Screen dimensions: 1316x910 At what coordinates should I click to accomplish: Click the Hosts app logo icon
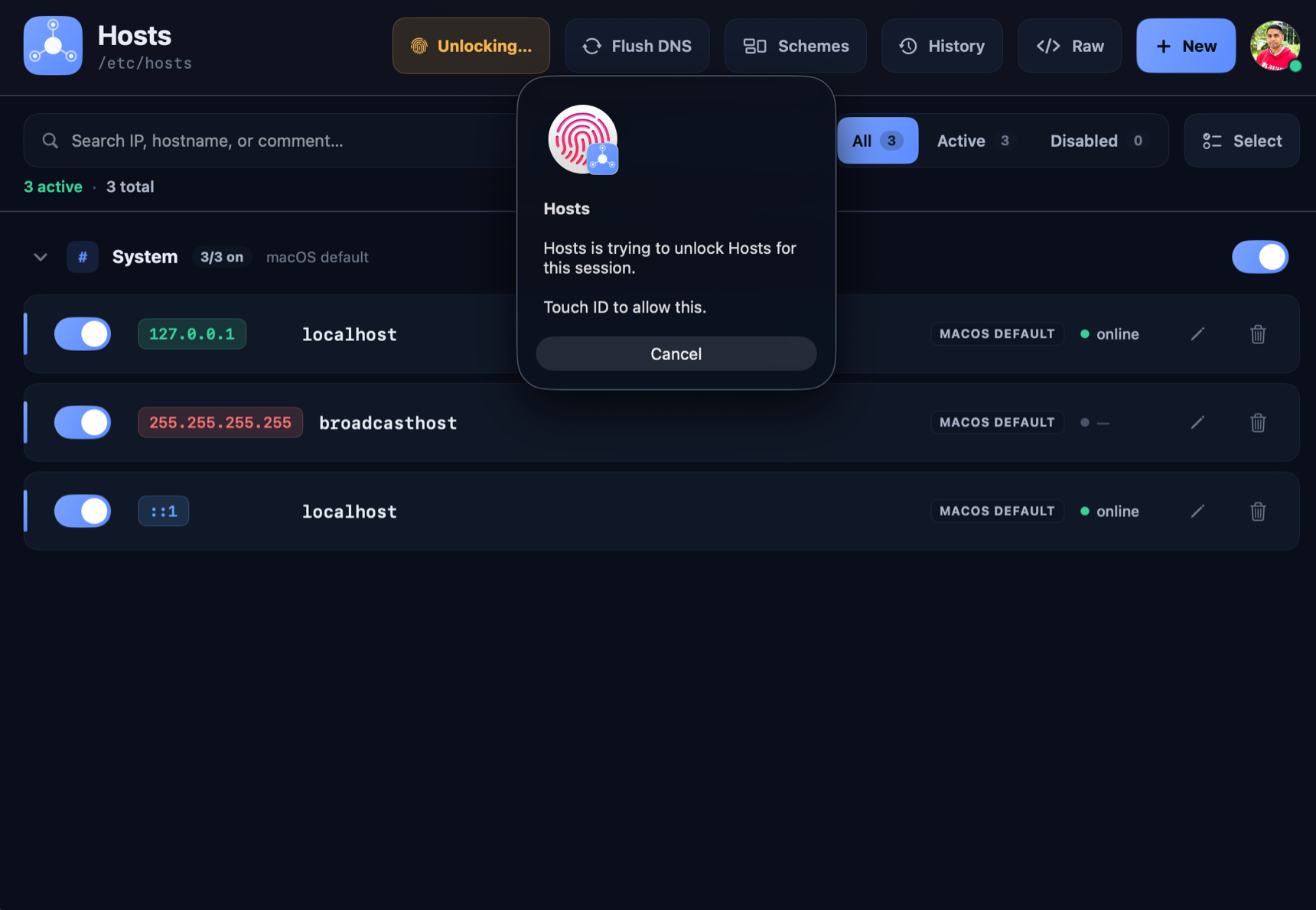(53, 46)
